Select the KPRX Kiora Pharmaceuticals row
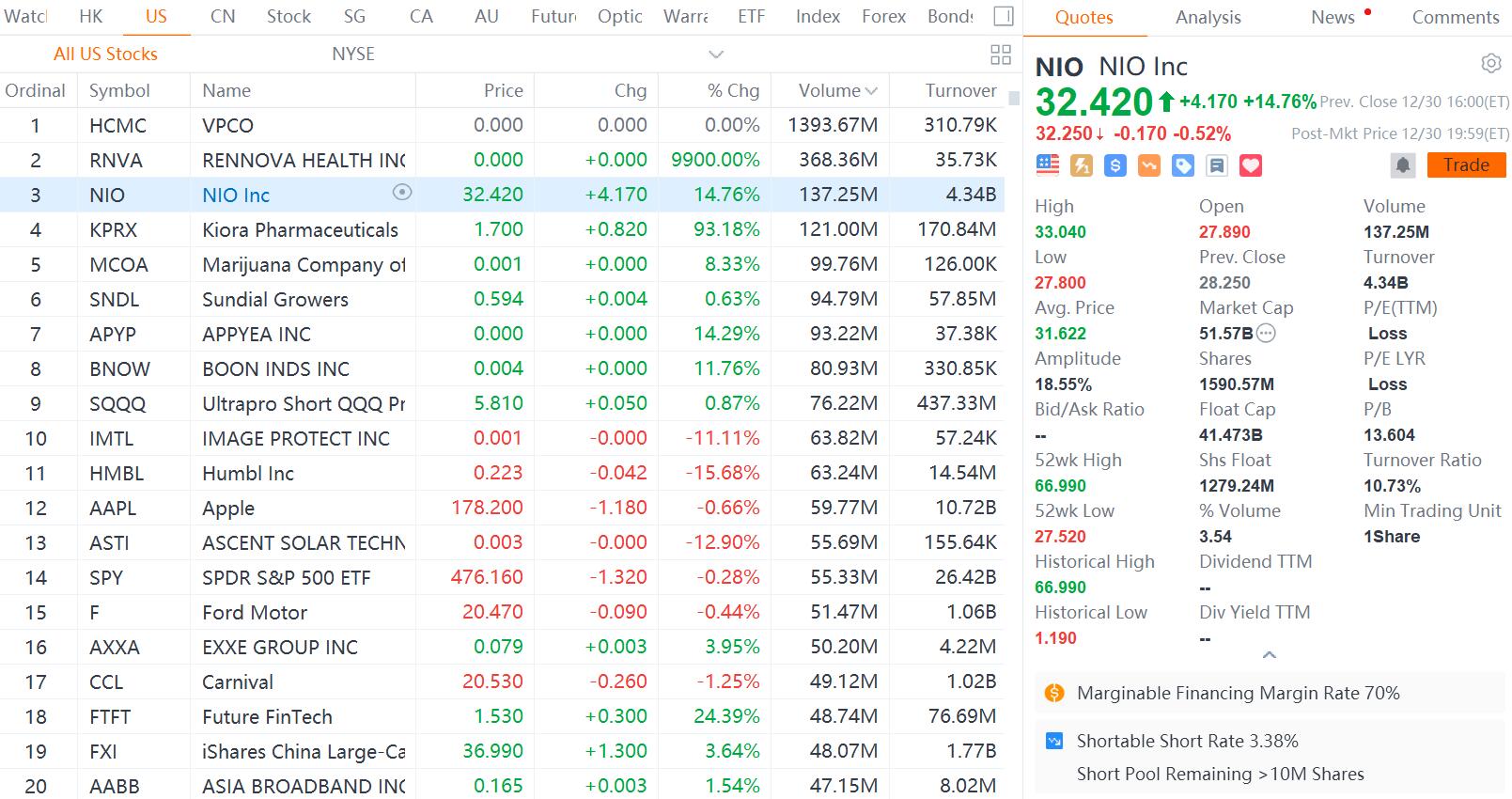The height and width of the screenshot is (799, 1512). tap(502, 229)
